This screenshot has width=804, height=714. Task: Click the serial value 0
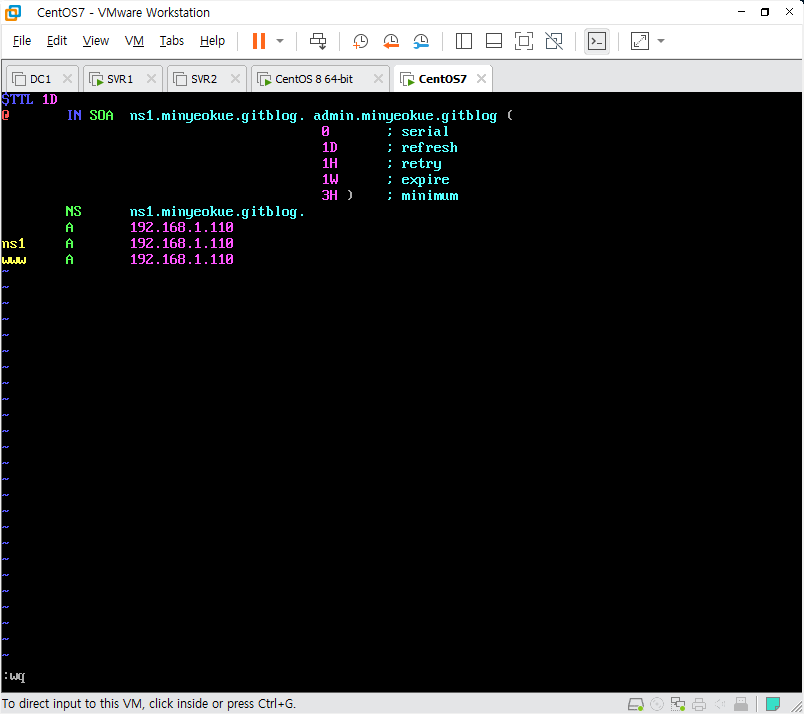325,132
